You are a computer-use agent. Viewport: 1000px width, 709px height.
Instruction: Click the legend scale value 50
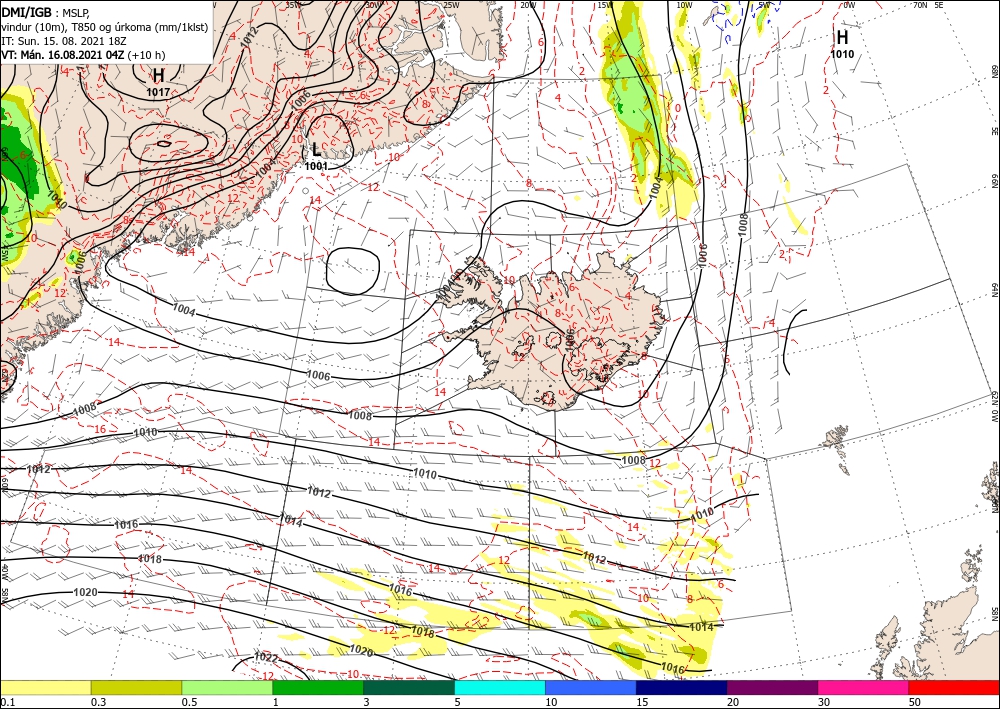(x=915, y=702)
